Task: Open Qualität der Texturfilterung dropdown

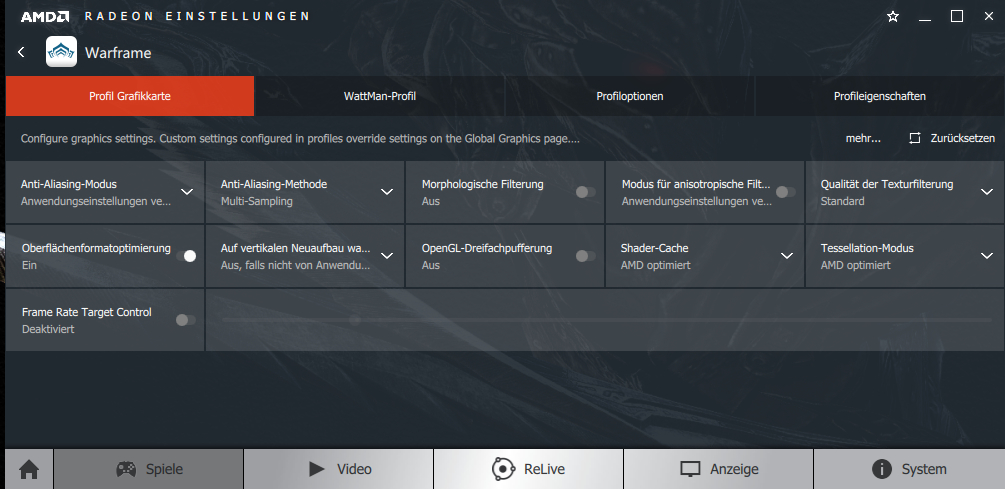Action: 986,192
